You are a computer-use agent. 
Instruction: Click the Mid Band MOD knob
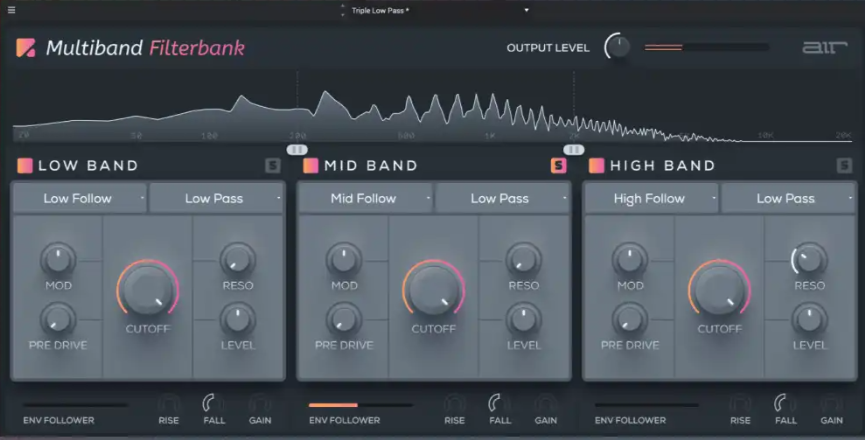click(344, 260)
